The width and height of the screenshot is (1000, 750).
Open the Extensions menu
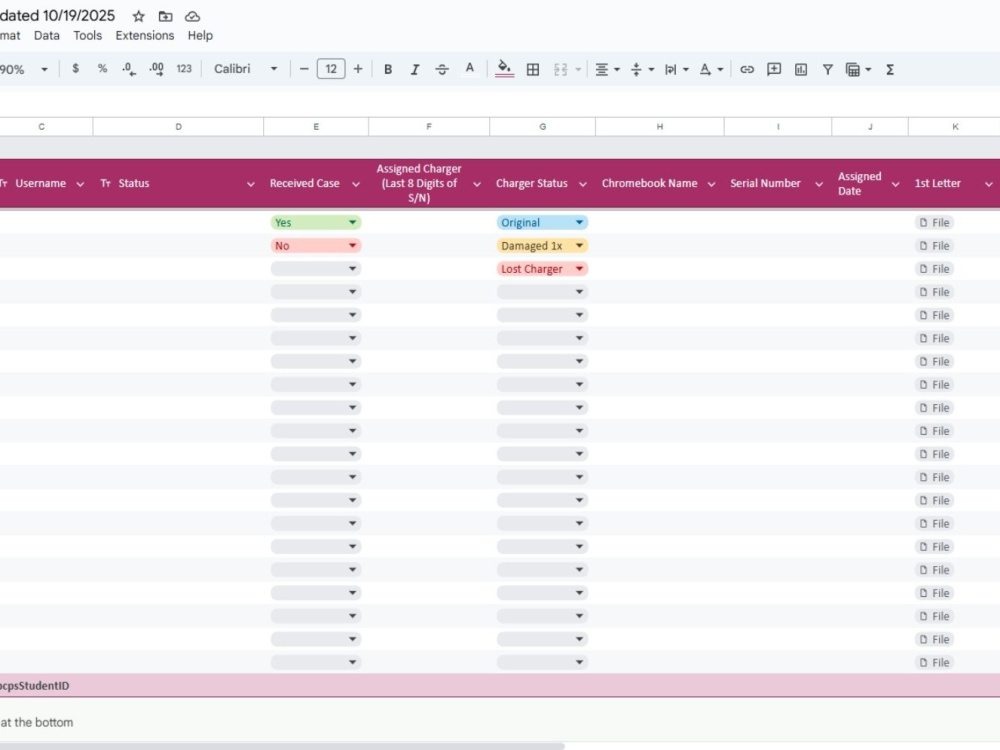point(145,36)
